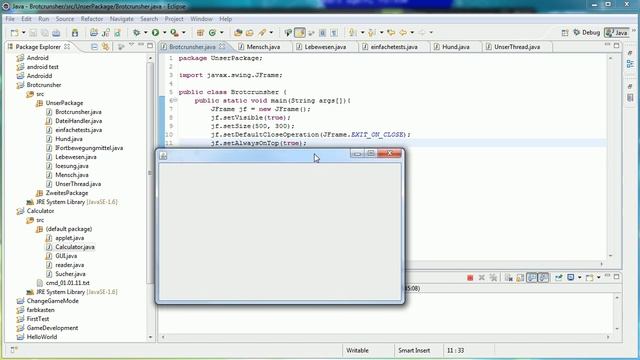
Task: Select DateiHandler.java in Package Explorer
Action: click(x=79, y=121)
